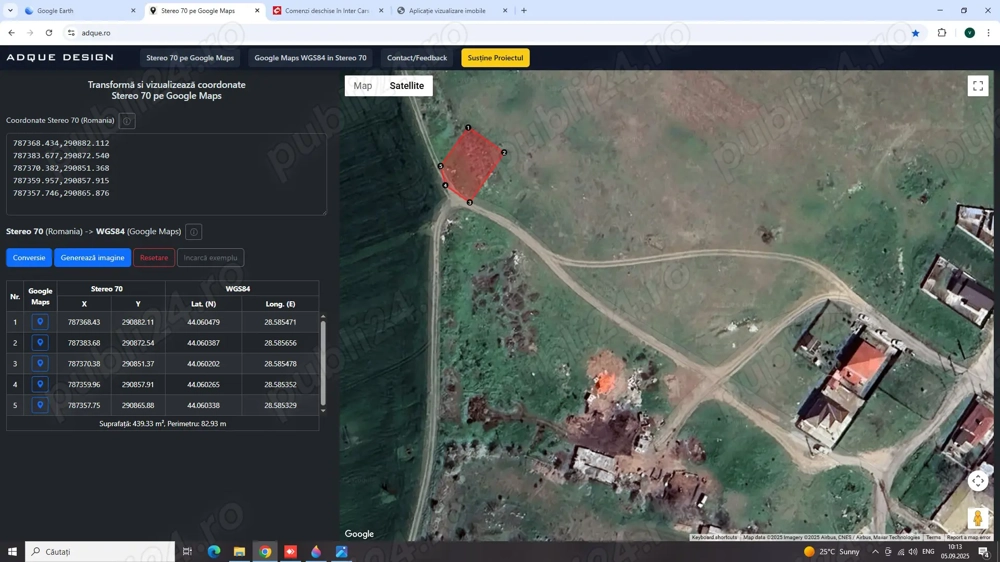Click the Generează imagine button

pos(92,258)
